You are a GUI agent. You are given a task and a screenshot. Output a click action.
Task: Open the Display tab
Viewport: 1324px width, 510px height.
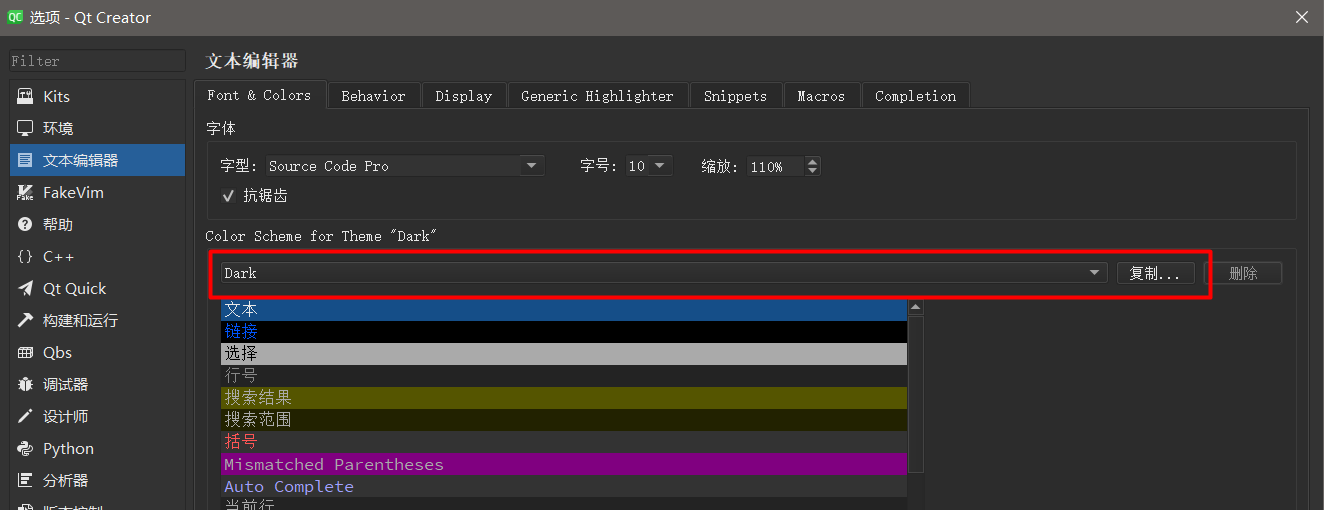(464, 96)
